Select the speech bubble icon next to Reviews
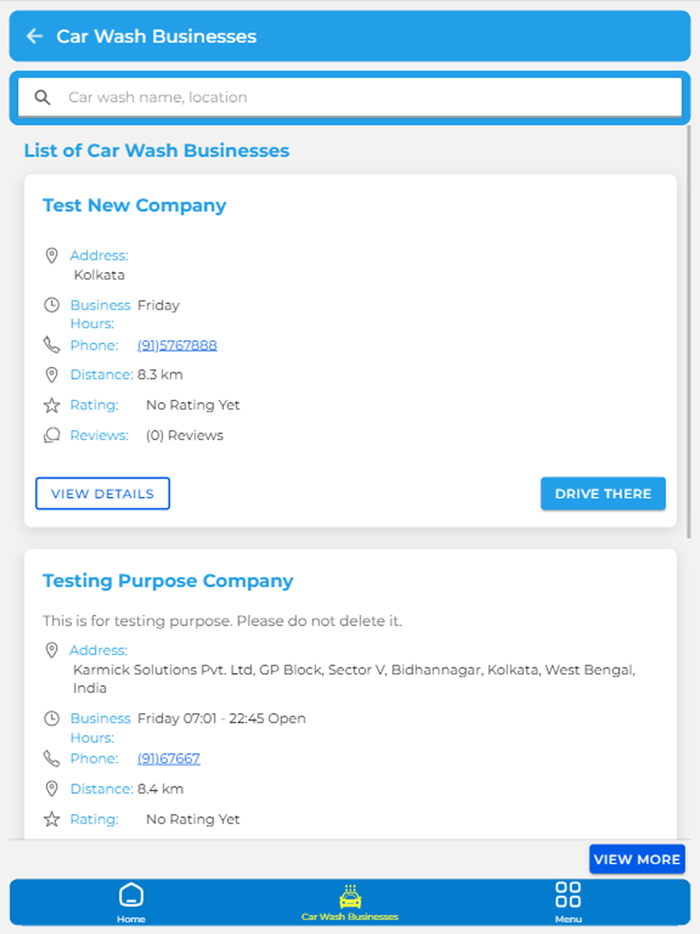 [52, 435]
